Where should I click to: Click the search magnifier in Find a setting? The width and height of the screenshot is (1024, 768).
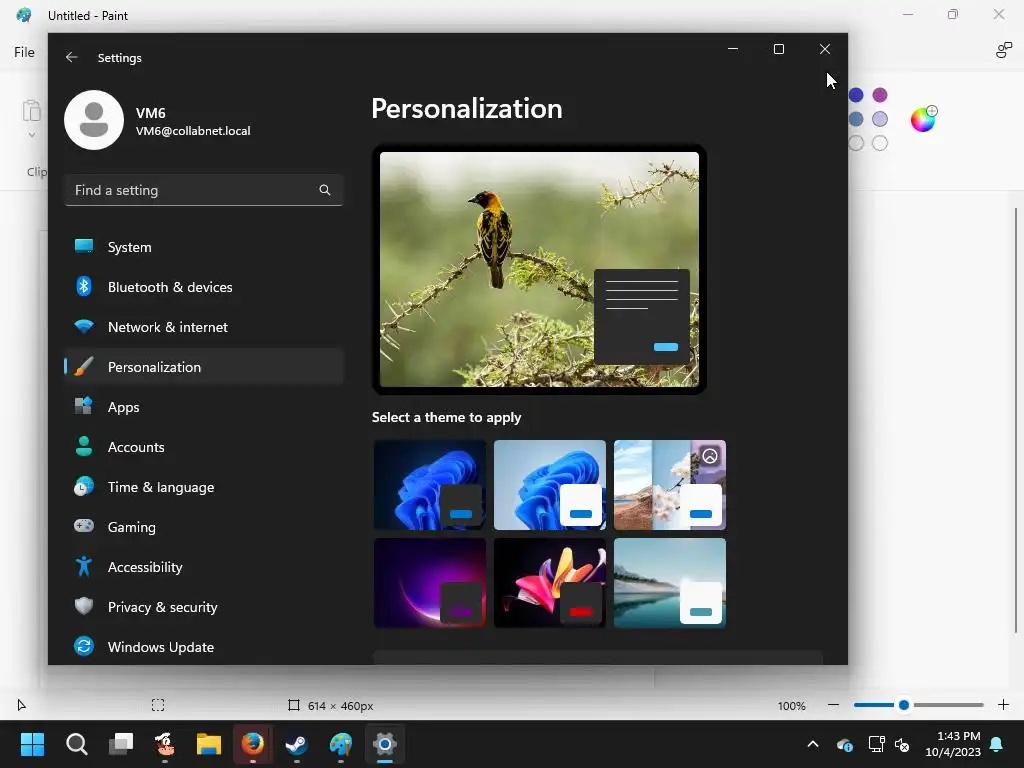[325, 190]
